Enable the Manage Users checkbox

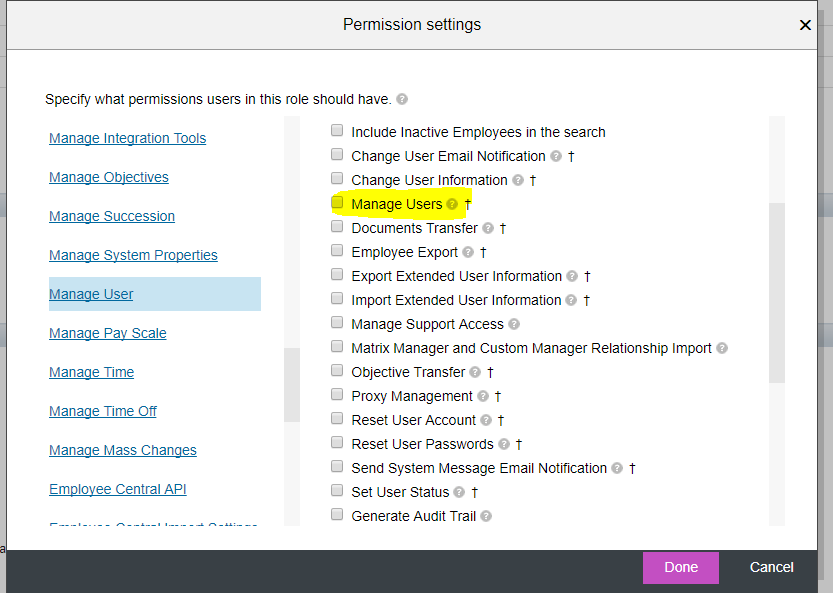click(x=337, y=202)
